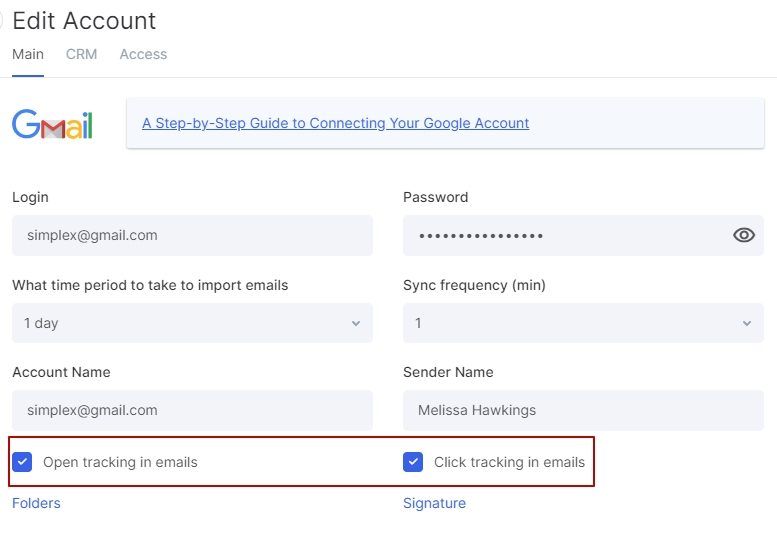Expand the import time period dropdown
The width and height of the screenshot is (777, 556).
click(x=192, y=323)
